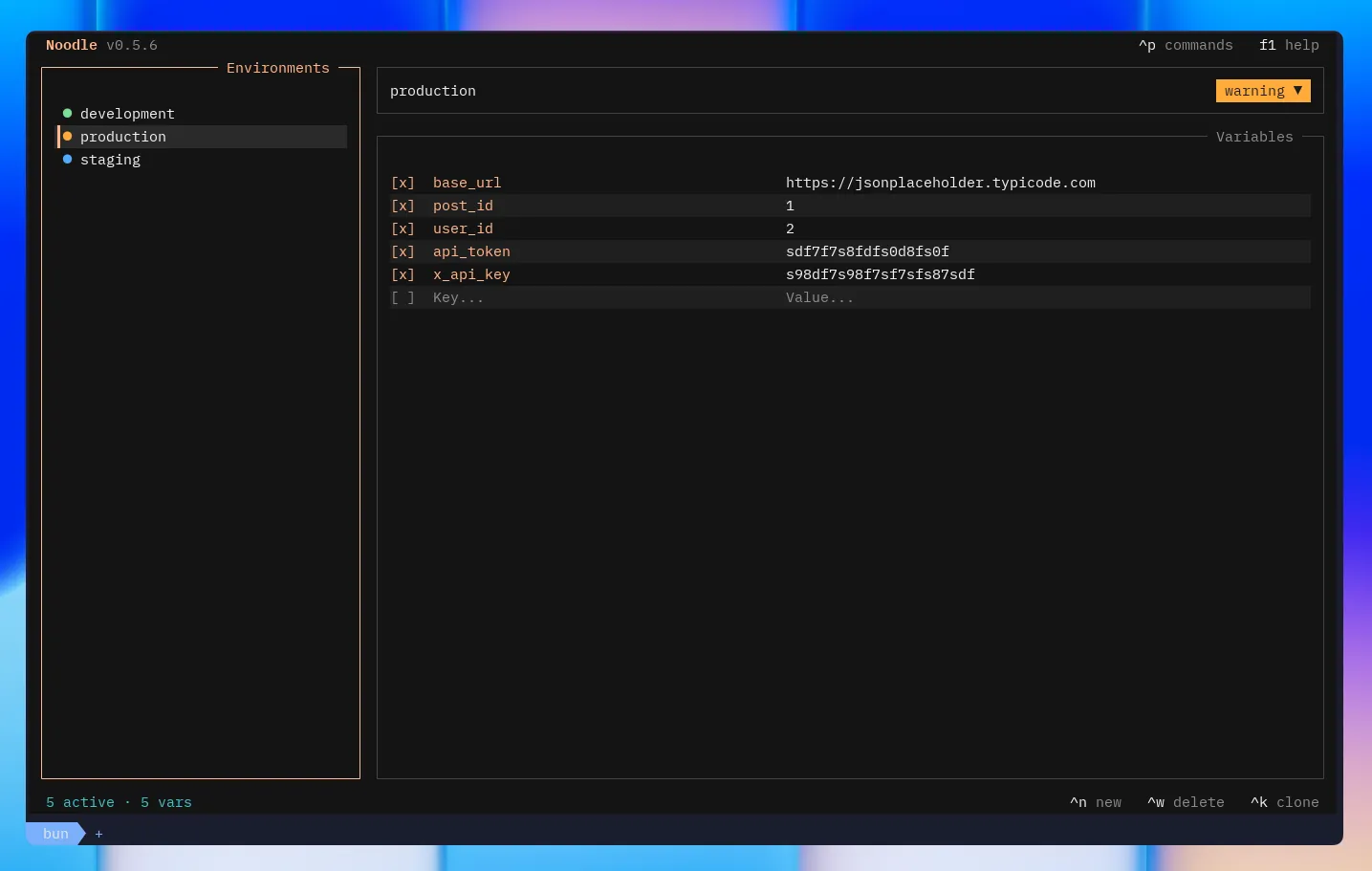Screen dimensions: 1372x871
Task: Open f1 help
Action: [x=1289, y=45]
